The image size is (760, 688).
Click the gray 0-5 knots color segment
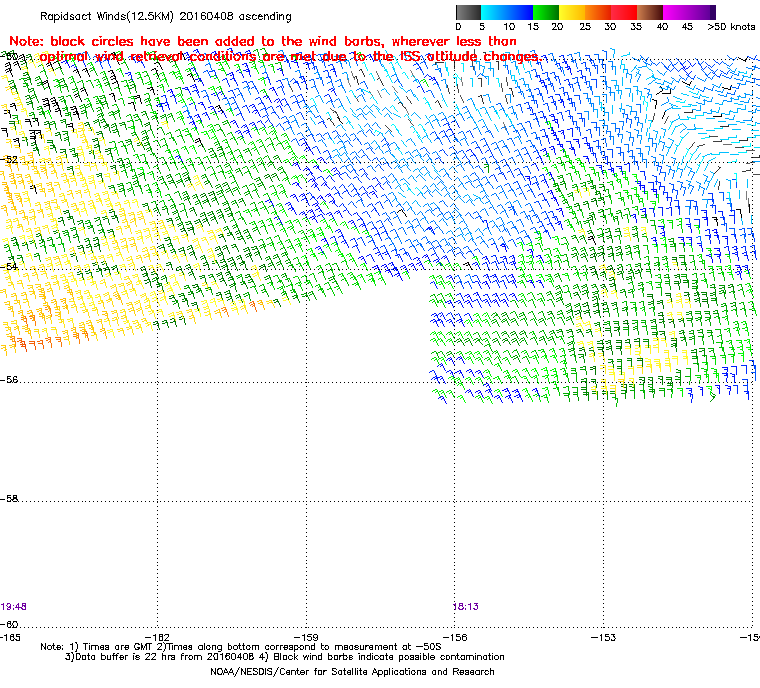[468, 12]
